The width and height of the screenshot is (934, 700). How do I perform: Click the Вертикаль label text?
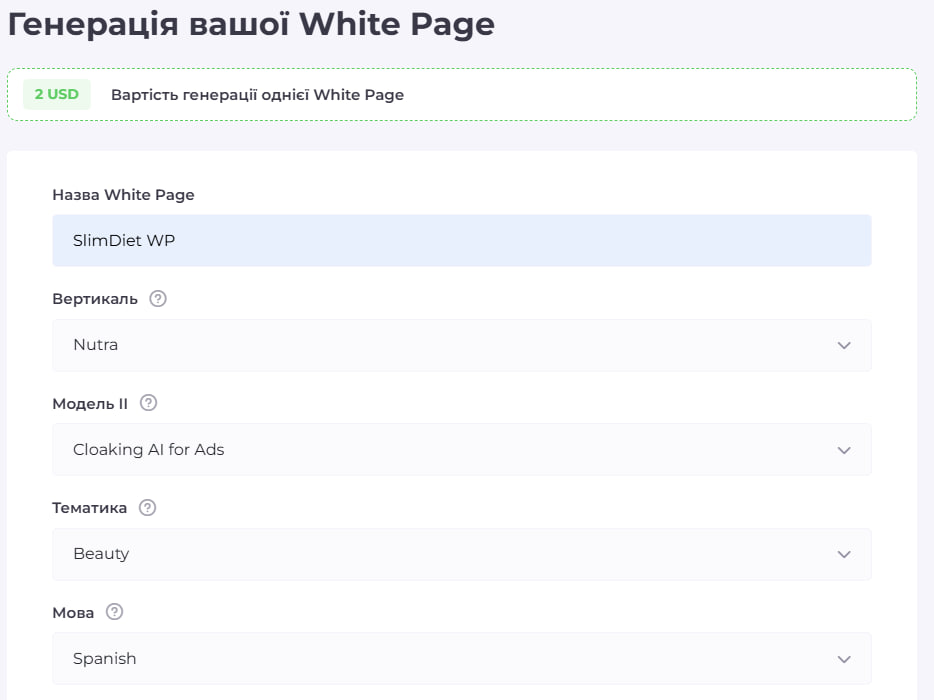[95, 299]
